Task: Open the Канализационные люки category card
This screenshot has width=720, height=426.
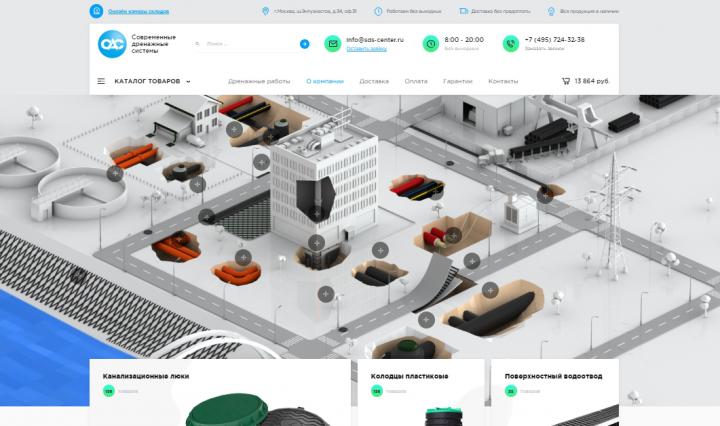Action: pos(220,392)
